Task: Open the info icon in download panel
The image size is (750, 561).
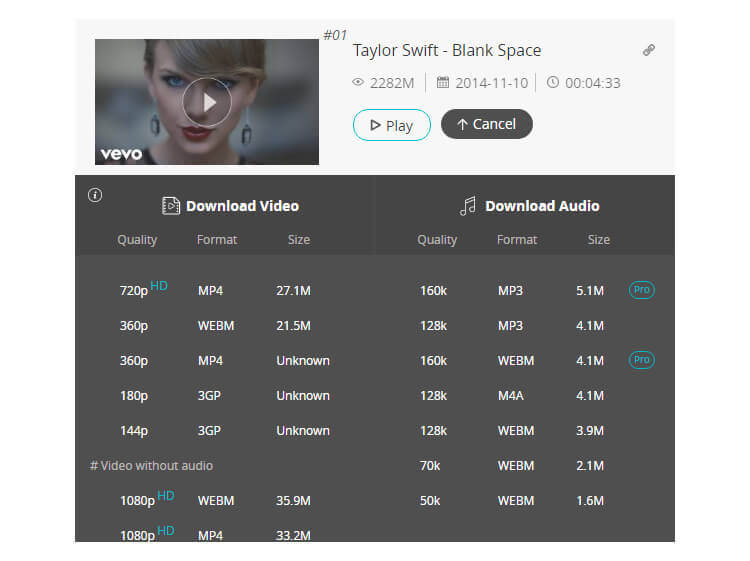Action: [x=95, y=195]
